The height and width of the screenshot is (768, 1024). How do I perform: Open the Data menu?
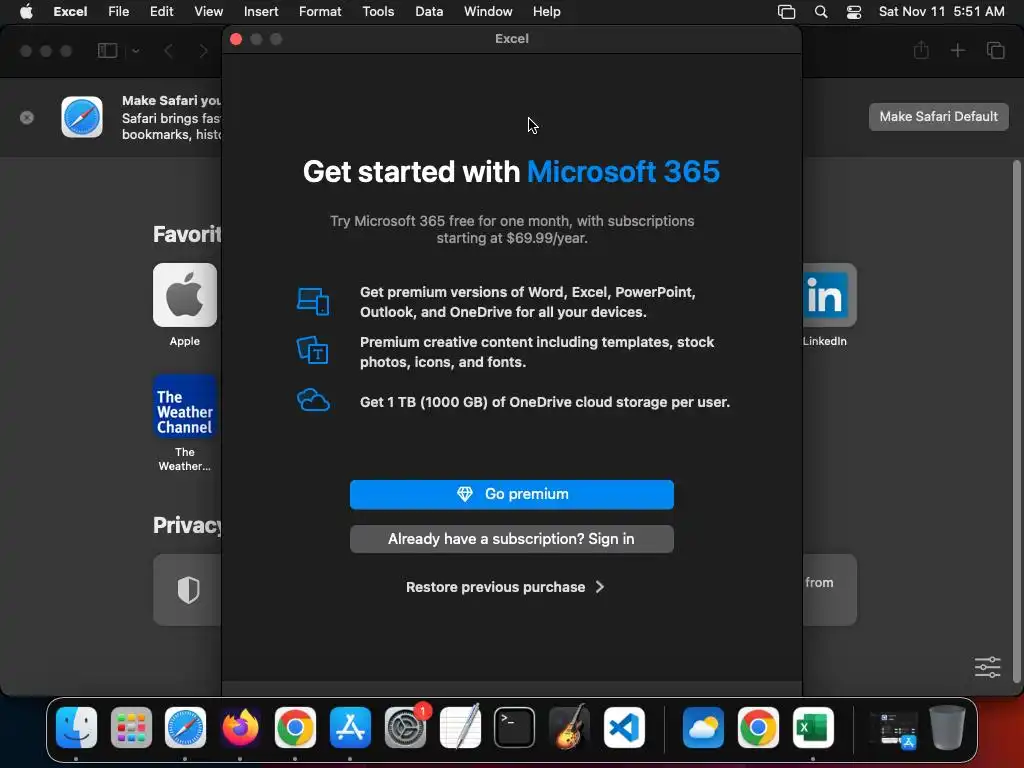coord(429,12)
